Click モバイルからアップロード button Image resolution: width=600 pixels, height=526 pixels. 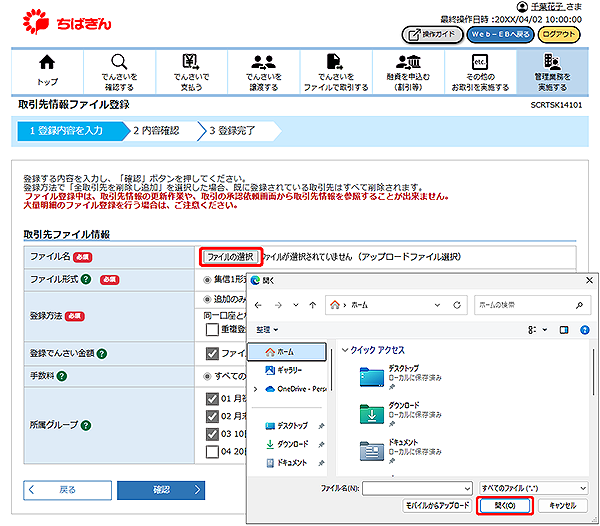(437, 505)
